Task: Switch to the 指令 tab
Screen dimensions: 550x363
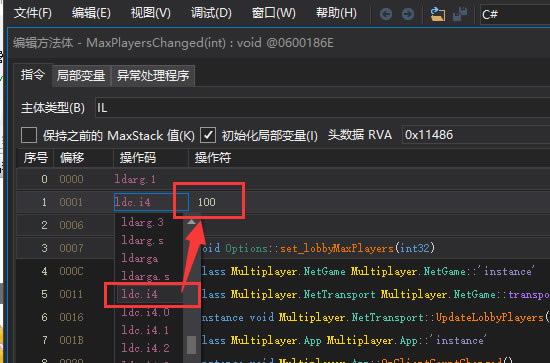Action: [33, 75]
